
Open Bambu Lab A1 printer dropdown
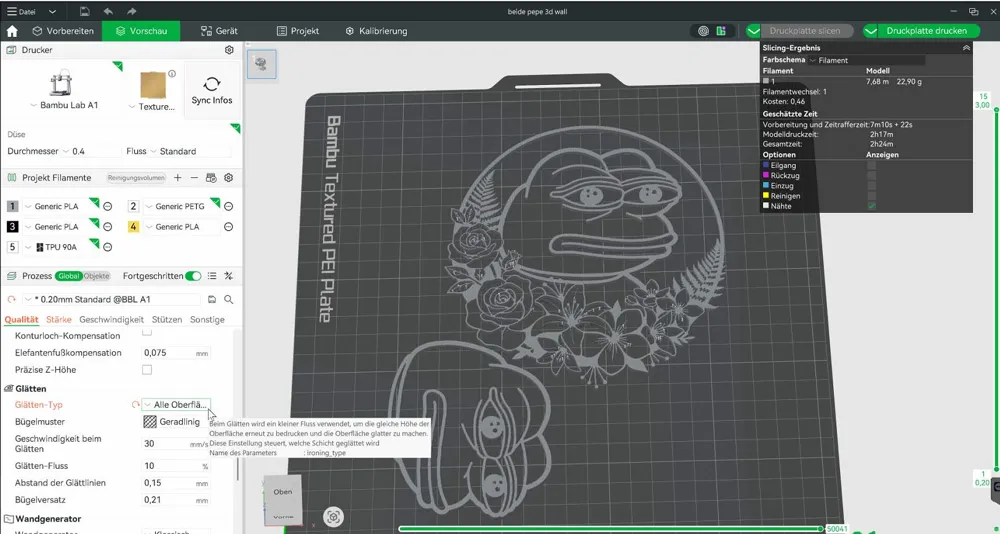click(x=33, y=105)
